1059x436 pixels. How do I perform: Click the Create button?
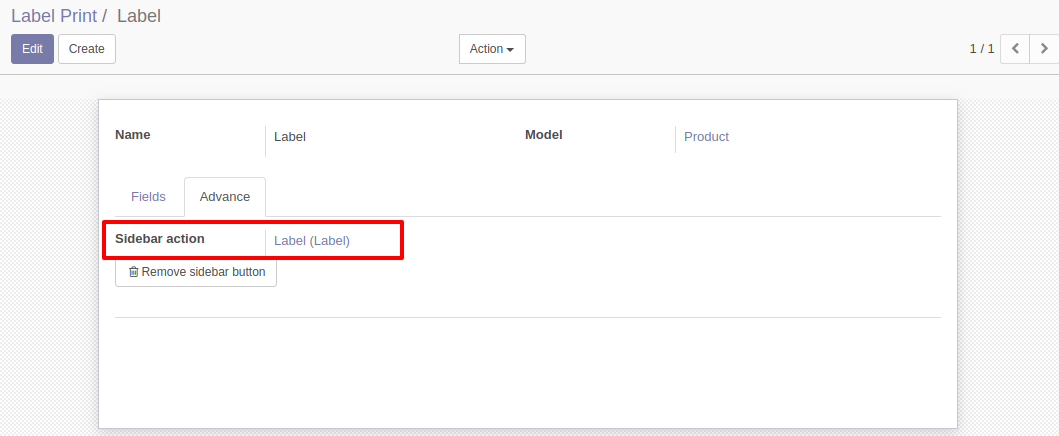[87, 49]
